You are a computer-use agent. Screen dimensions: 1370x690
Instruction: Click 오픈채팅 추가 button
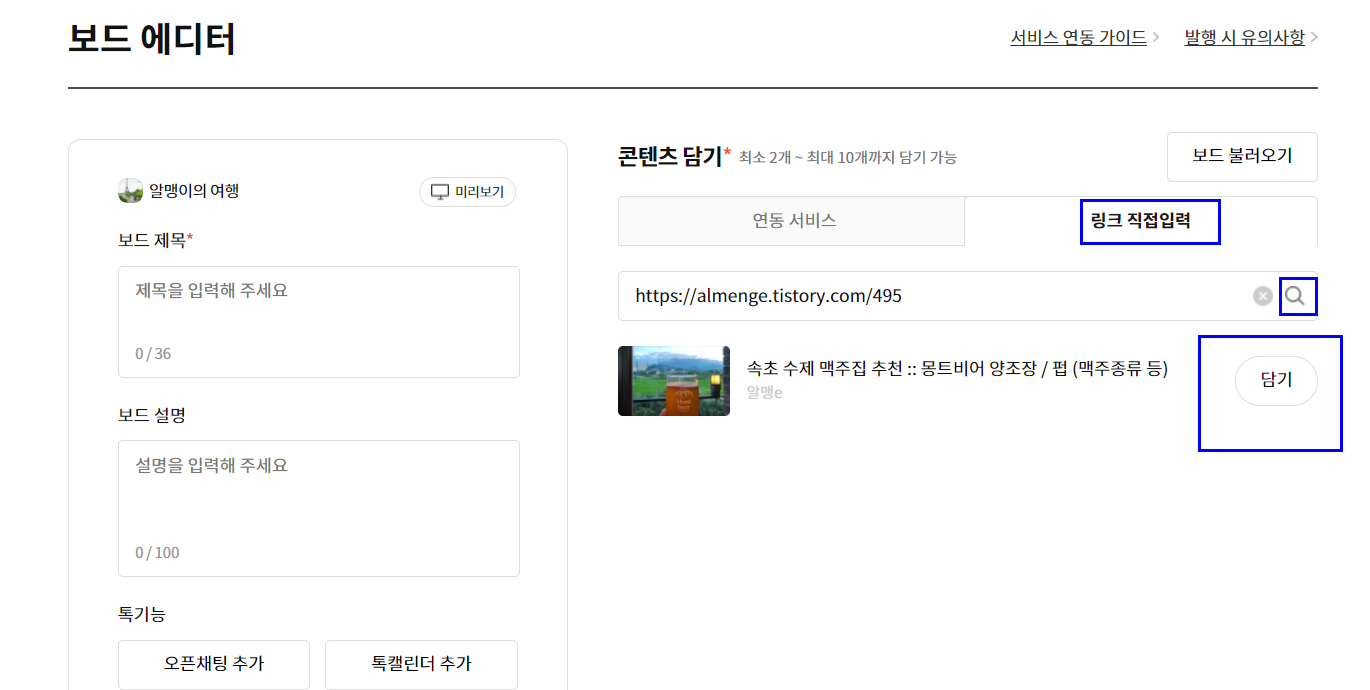click(x=214, y=664)
